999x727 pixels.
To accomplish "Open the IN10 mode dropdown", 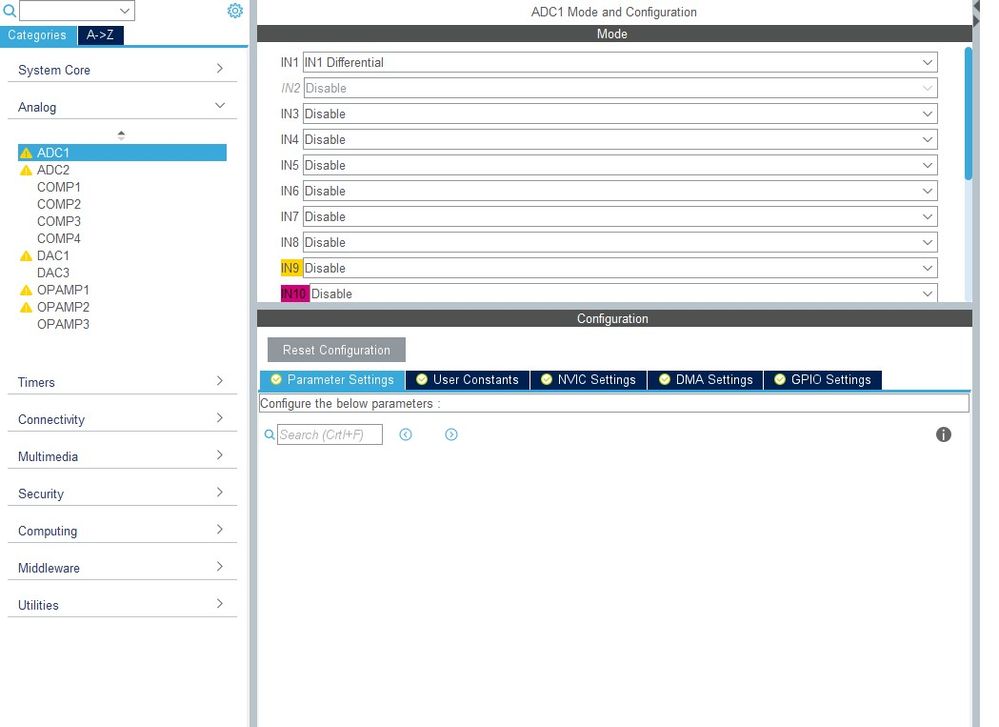I will [623, 293].
